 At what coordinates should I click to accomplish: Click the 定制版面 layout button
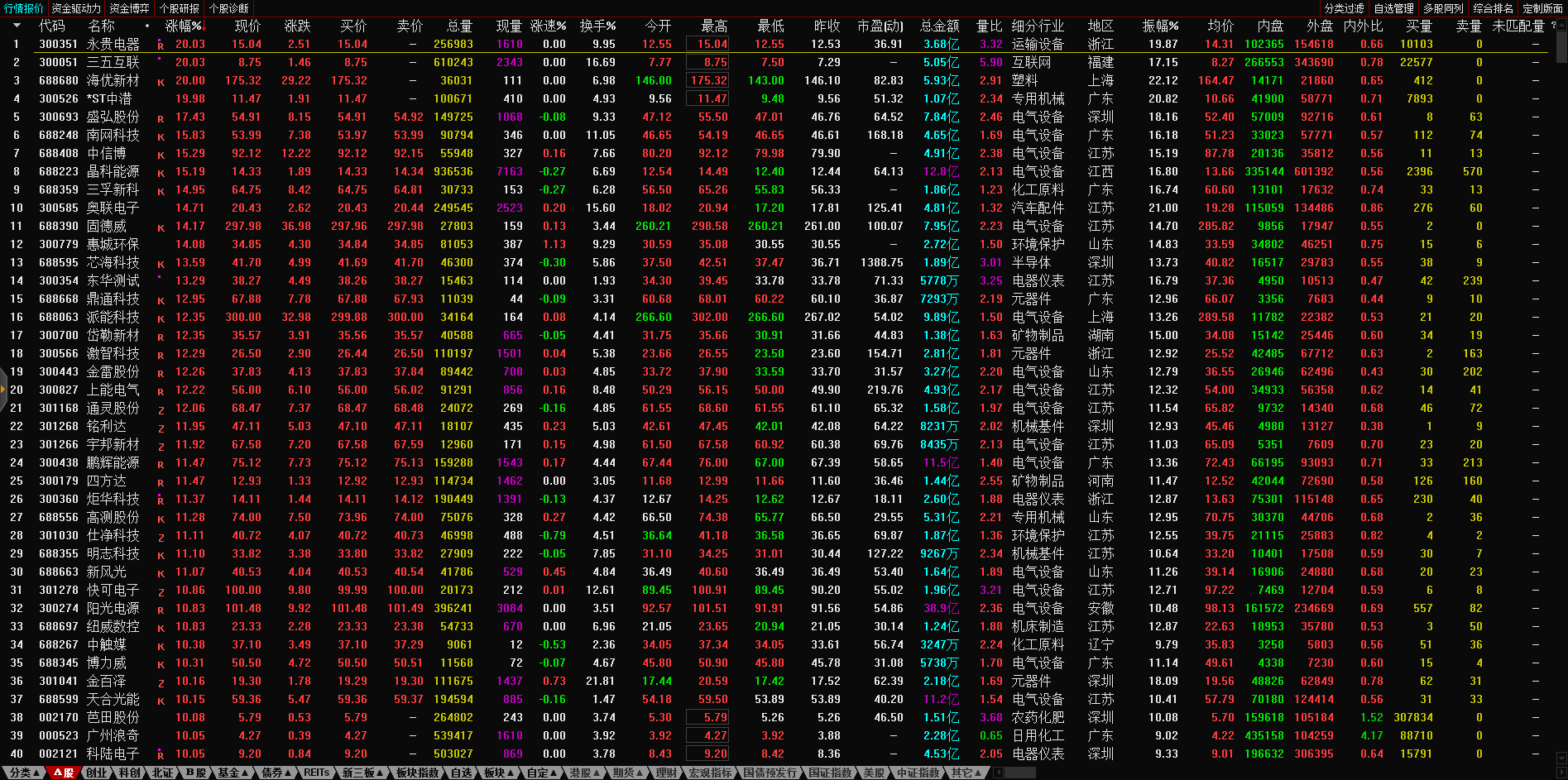(1542, 8)
